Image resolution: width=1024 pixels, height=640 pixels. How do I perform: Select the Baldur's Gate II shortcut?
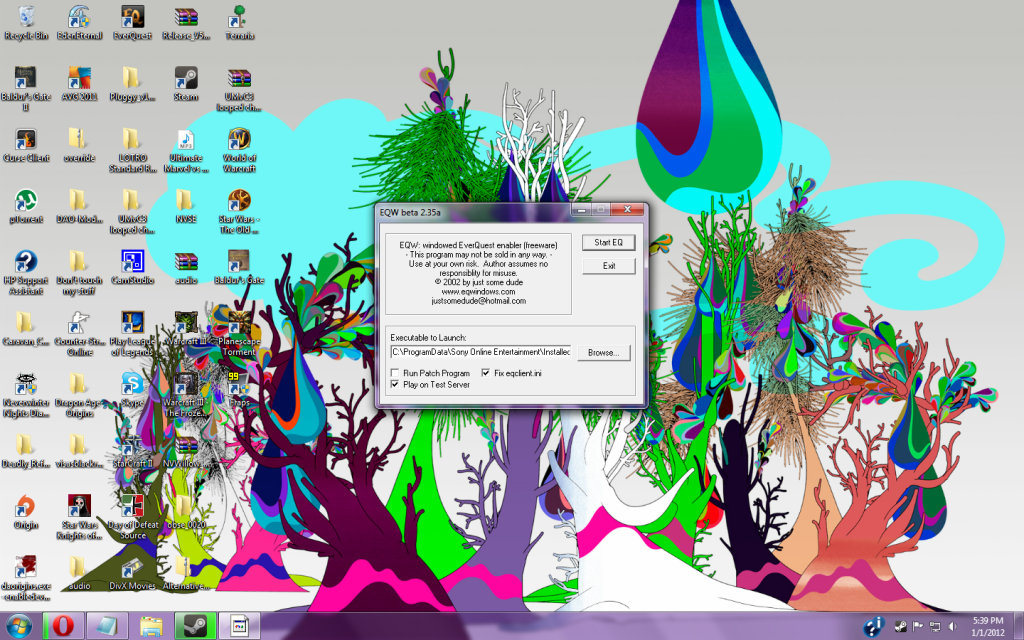point(26,88)
